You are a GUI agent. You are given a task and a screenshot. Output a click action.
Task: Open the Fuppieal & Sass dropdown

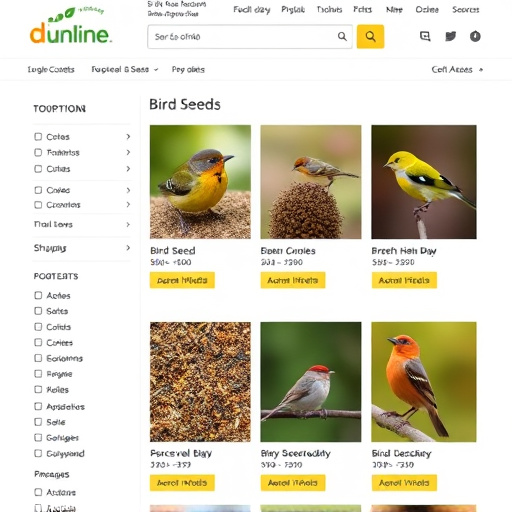pyautogui.click(x=125, y=70)
